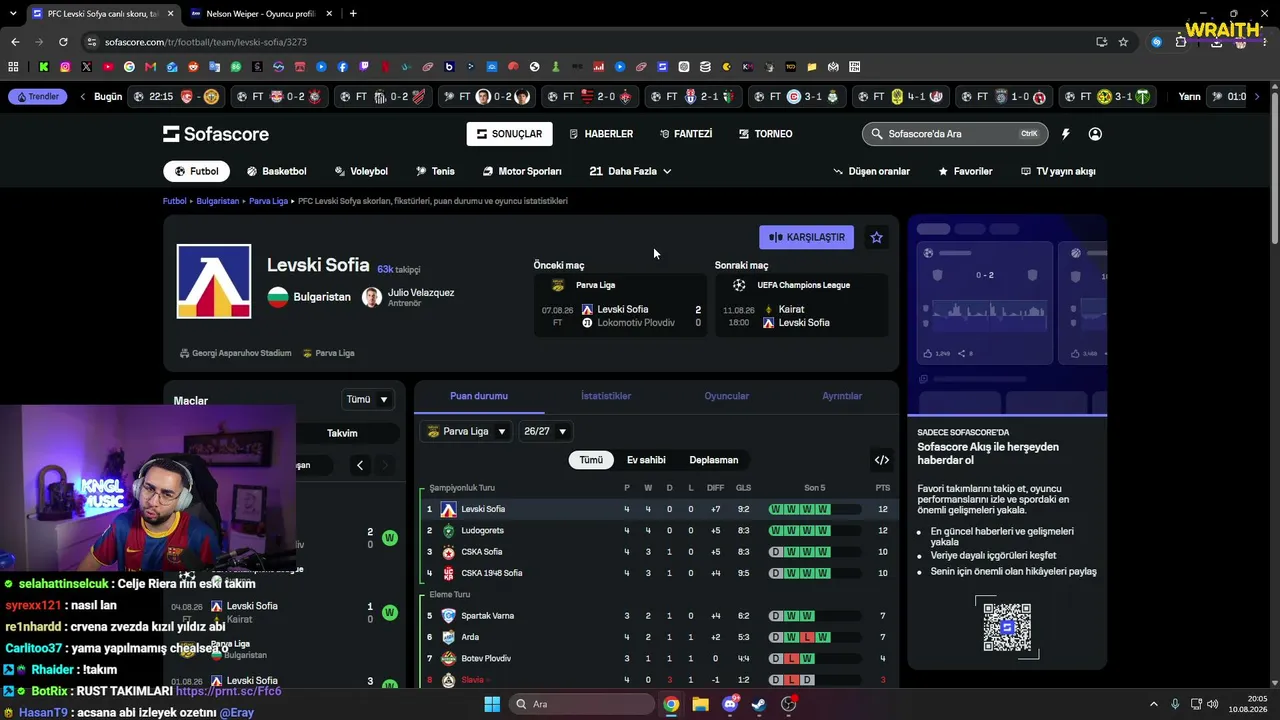This screenshot has height=720, width=1280.
Task: Switch standings filter to Tümü
Action: [591, 460]
